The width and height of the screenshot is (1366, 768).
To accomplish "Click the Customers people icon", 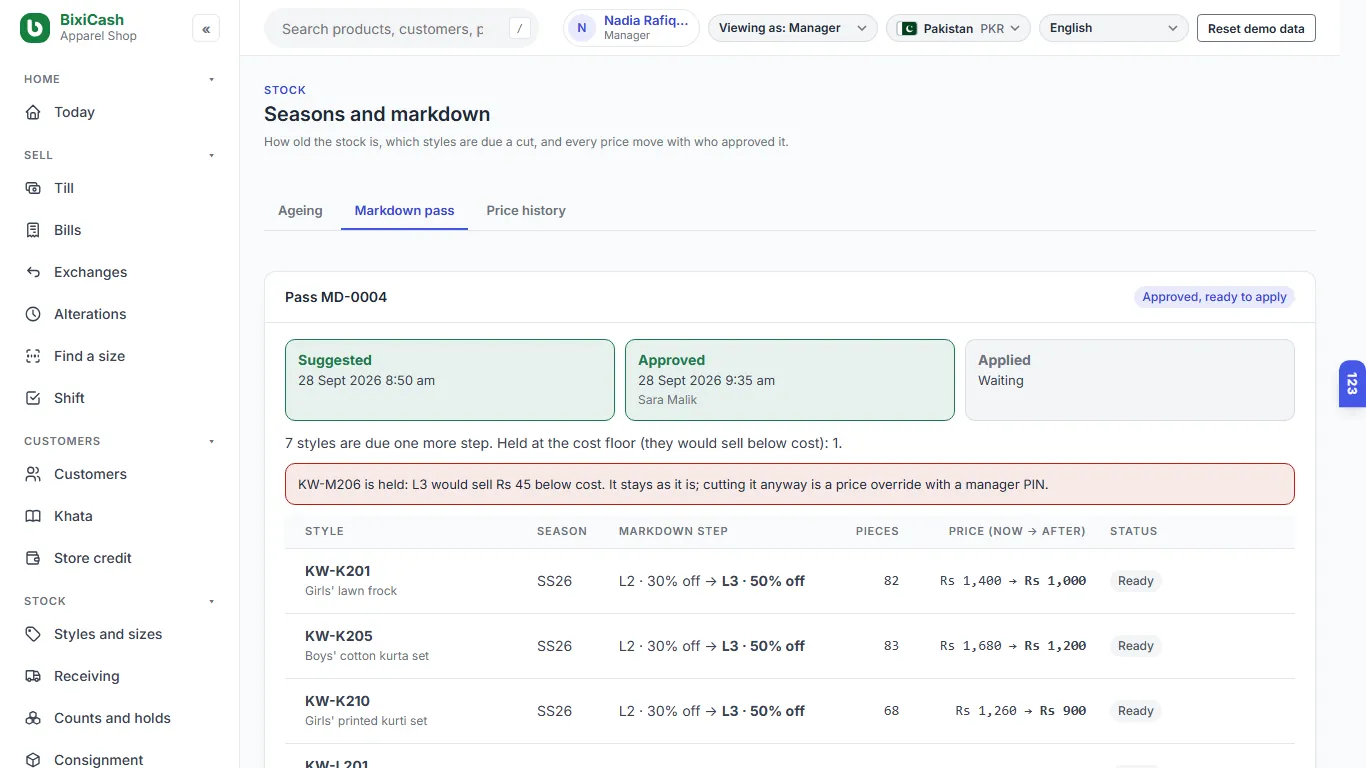I will tap(34, 474).
